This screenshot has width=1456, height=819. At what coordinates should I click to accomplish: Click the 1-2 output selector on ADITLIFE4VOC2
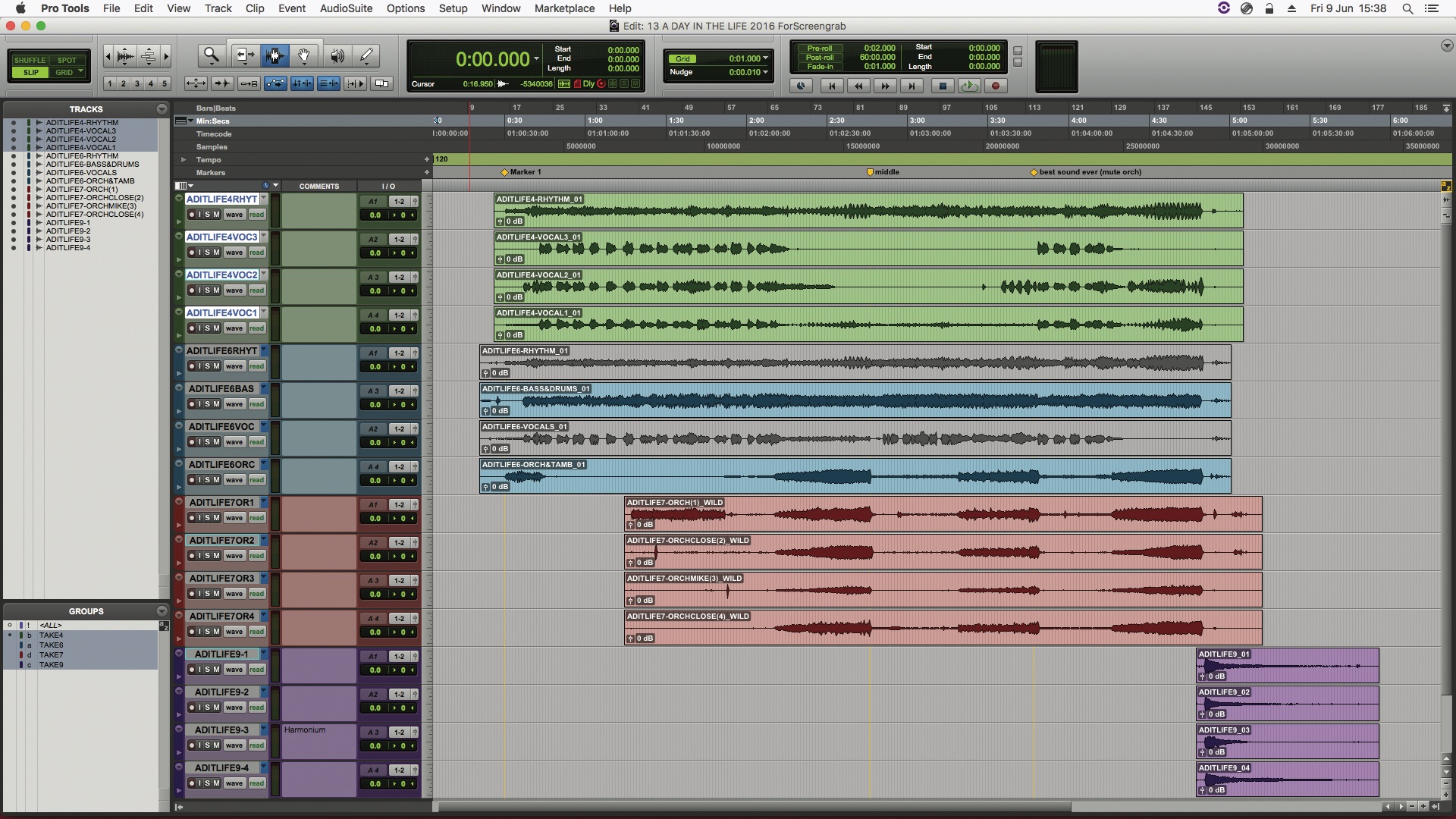(399, 278)
